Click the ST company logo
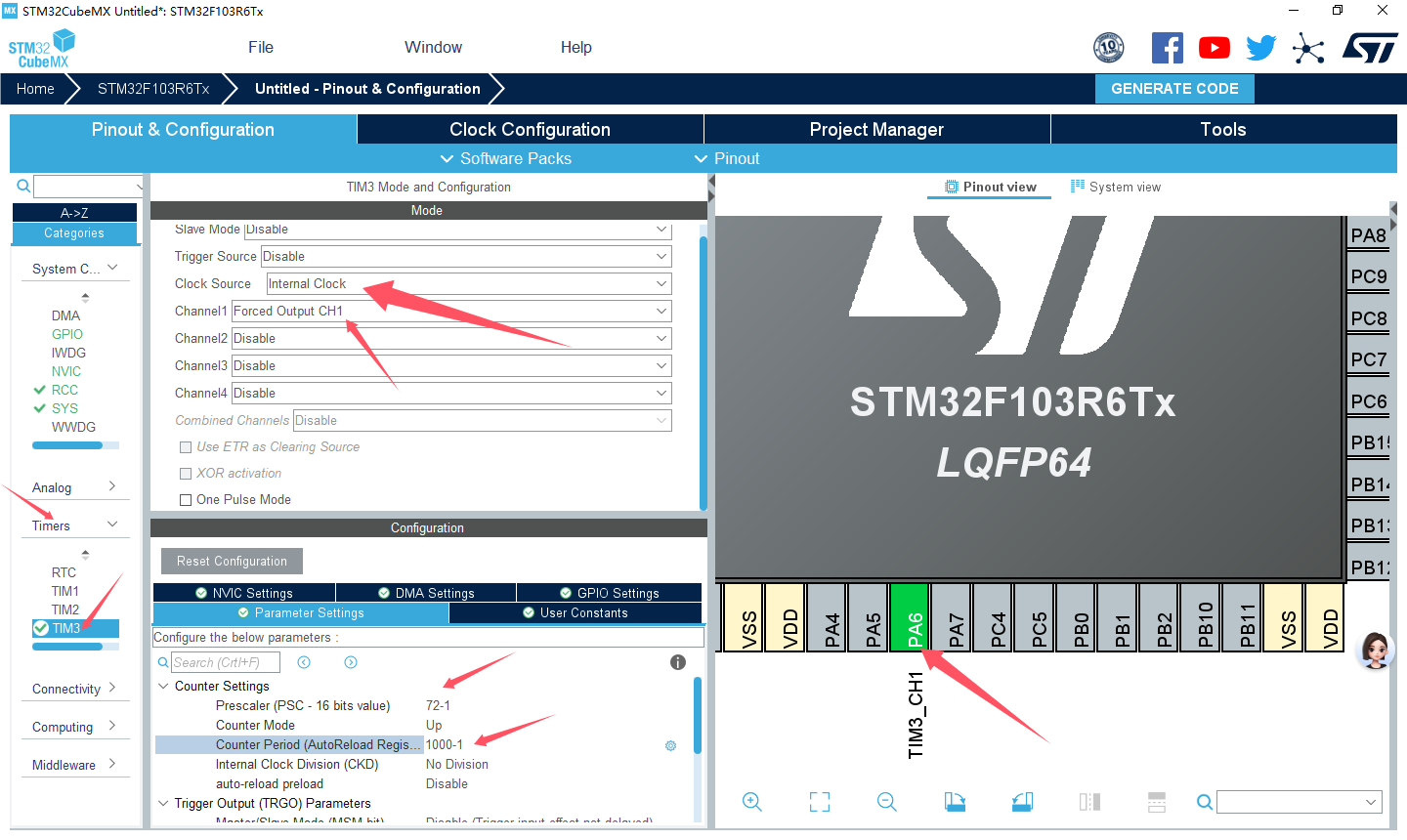The width and height of the screenshot is (1407, 840). tap(1370, 48)
